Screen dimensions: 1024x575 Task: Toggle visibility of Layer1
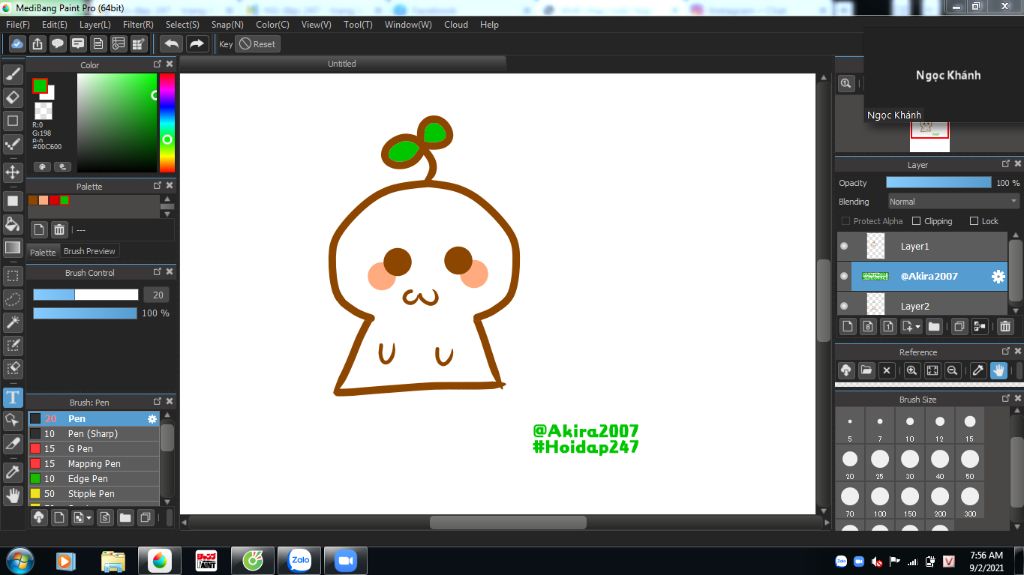coord(844,246)
